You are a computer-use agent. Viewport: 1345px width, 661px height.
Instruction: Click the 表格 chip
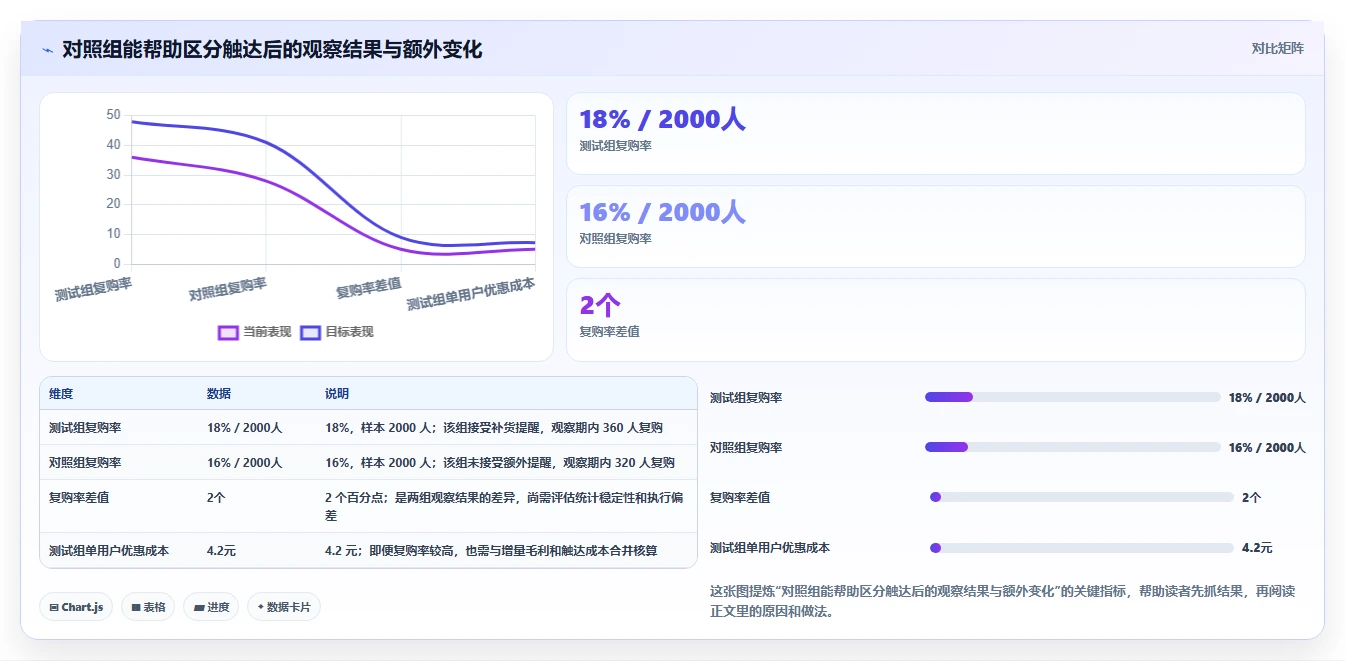click(x=148, y=607)
